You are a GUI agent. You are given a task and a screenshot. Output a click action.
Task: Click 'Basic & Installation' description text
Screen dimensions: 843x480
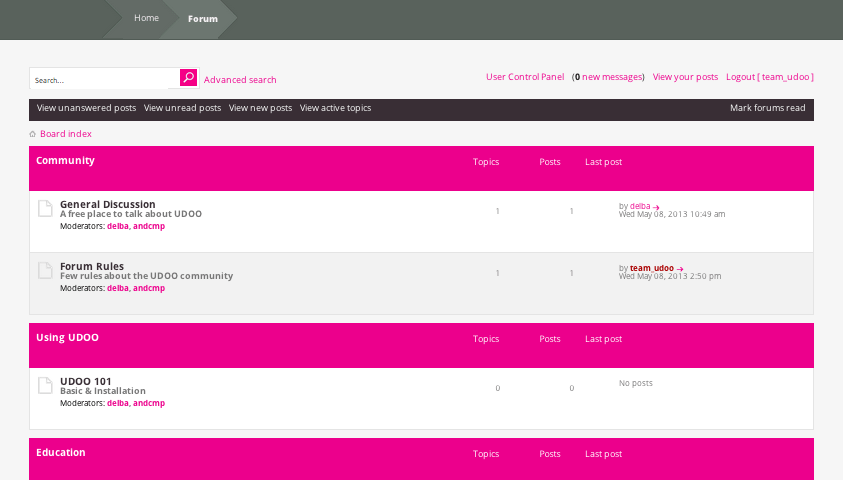(x=103, y=391)
